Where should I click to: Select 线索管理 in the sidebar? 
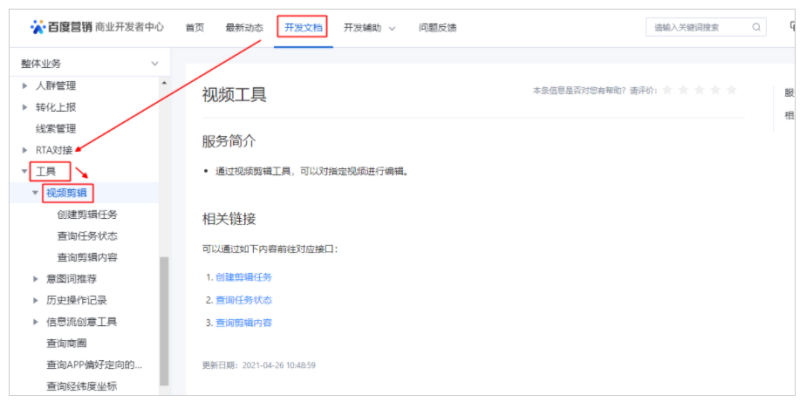coord(56,129)
